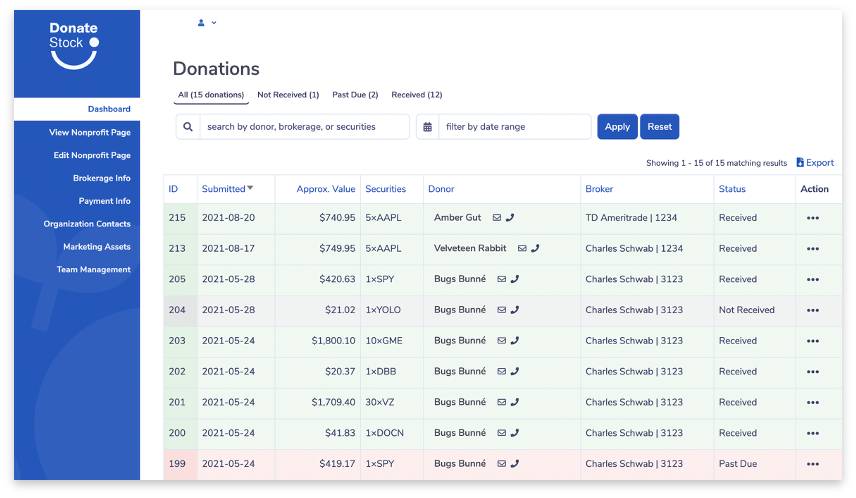Switch to the Past Due (2) tab
The width and height of the screenshot is (856, 498).
(355, 94)
